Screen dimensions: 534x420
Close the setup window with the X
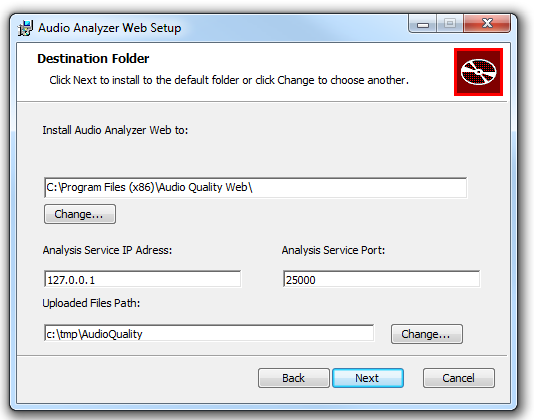pos(487,24)
